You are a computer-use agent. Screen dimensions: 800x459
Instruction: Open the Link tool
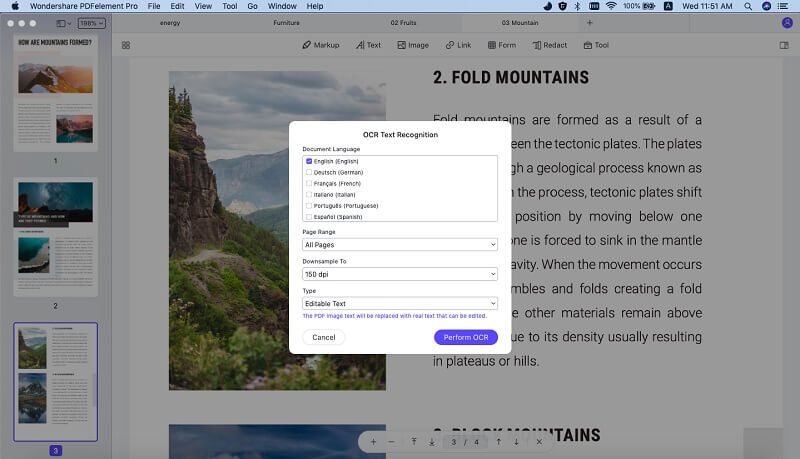point(458,45)
